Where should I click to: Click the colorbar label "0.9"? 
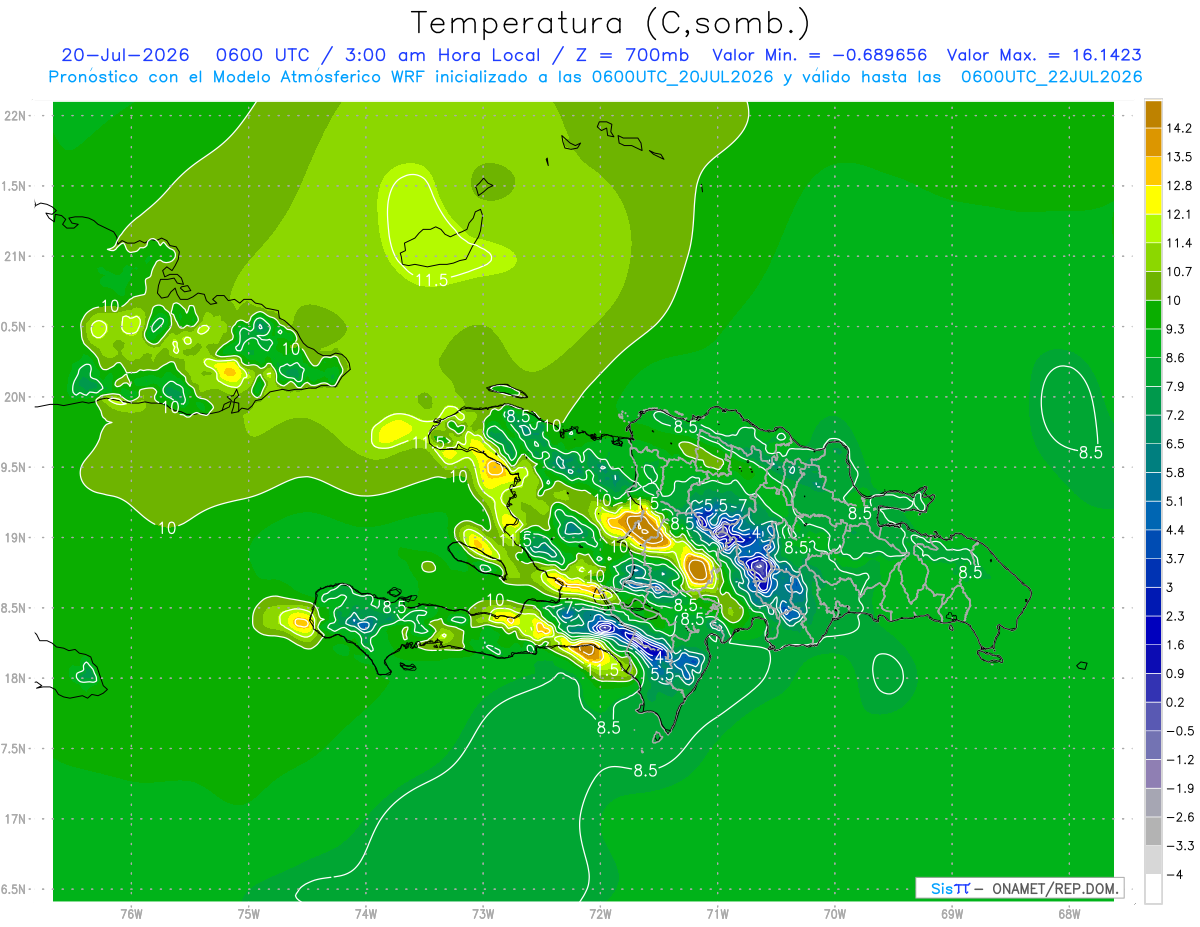point(1176,673)
